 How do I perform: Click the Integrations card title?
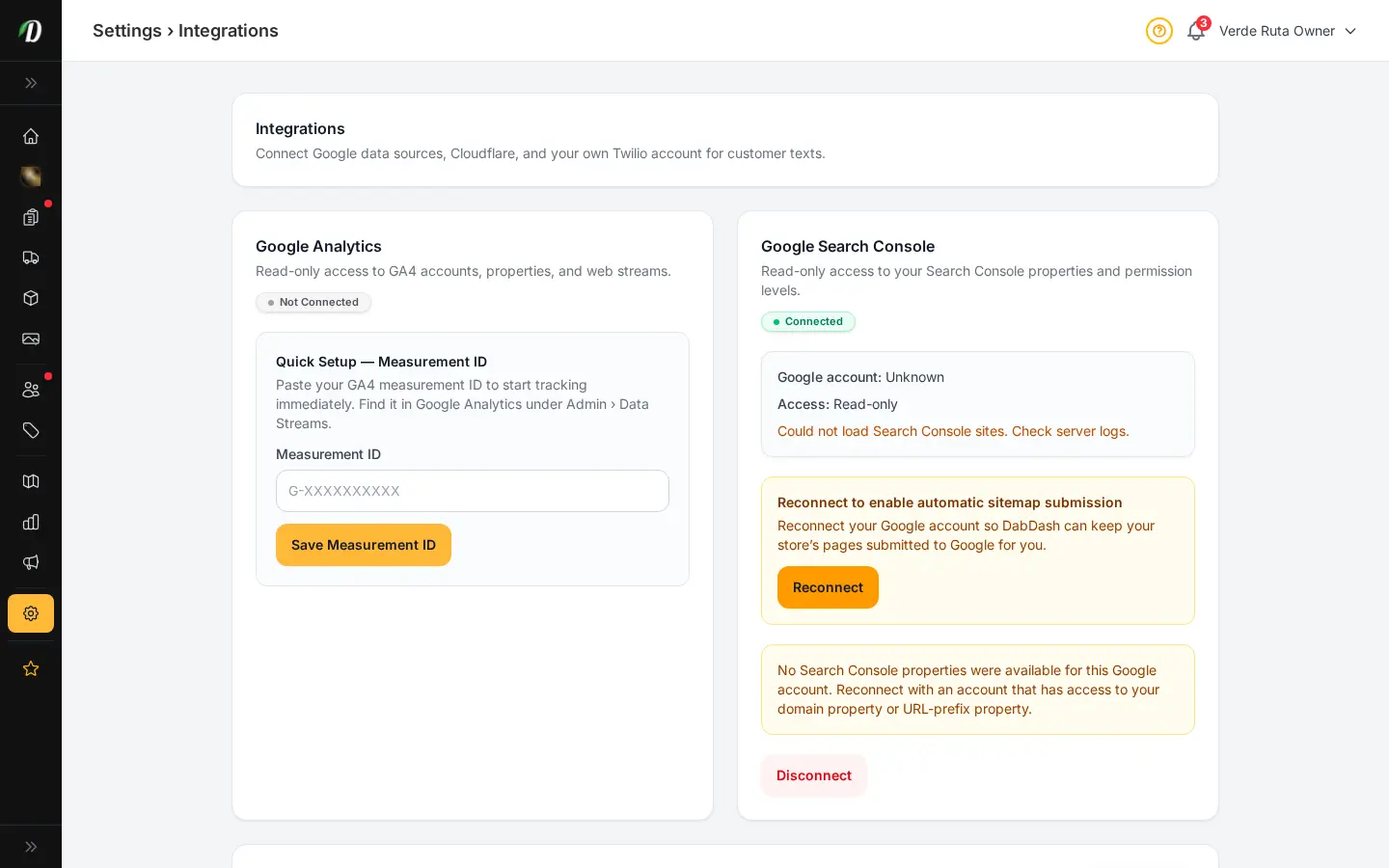pos(300,129)
